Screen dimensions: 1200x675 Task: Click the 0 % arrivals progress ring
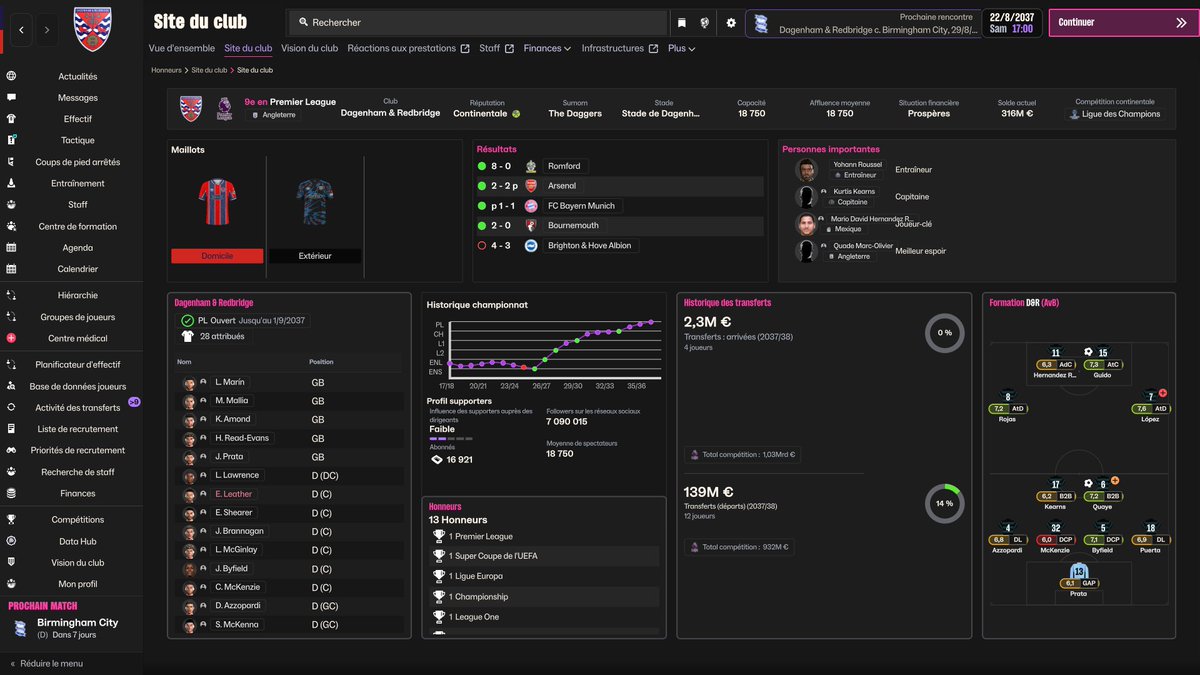pos(945,333)
